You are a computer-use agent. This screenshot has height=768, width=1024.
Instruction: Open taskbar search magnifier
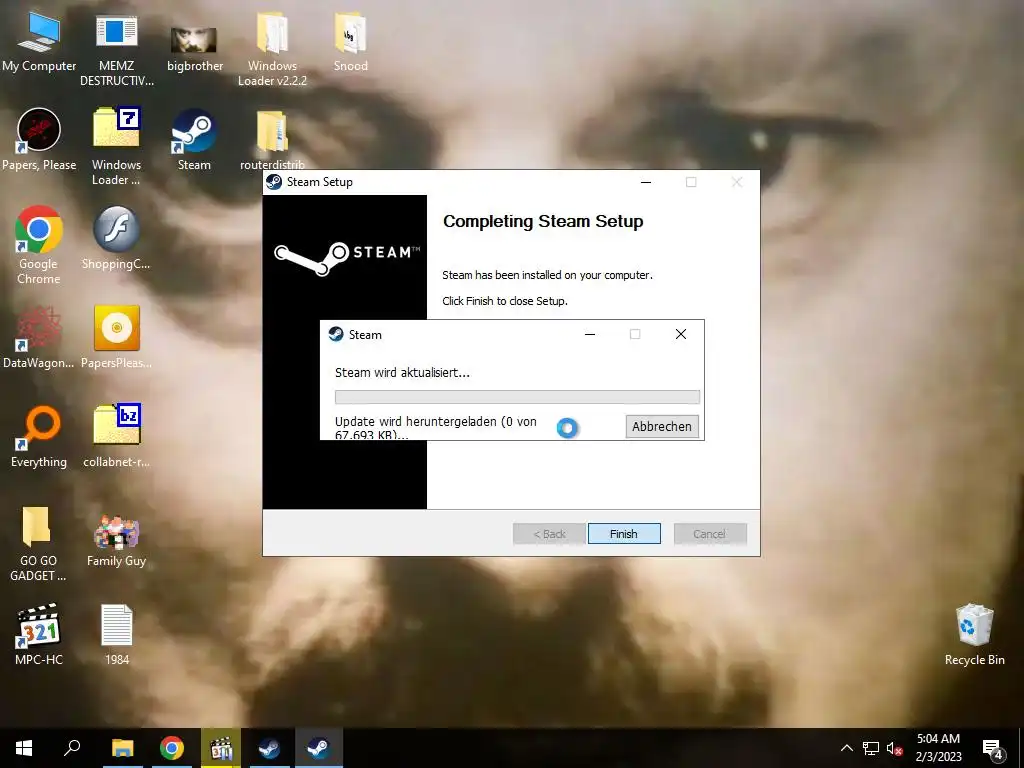tap(72, 748)
